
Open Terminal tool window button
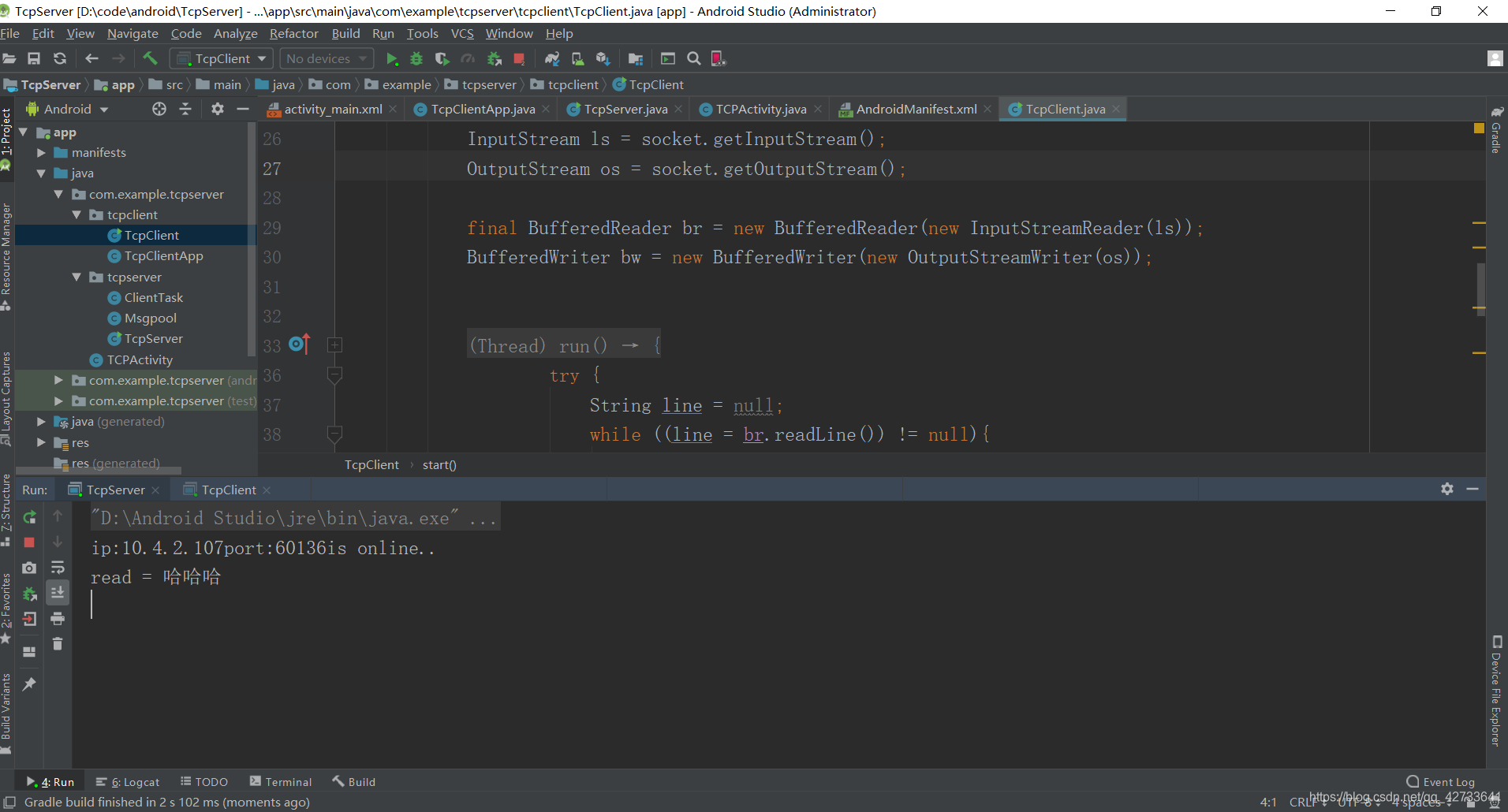[x=281, y=782]
